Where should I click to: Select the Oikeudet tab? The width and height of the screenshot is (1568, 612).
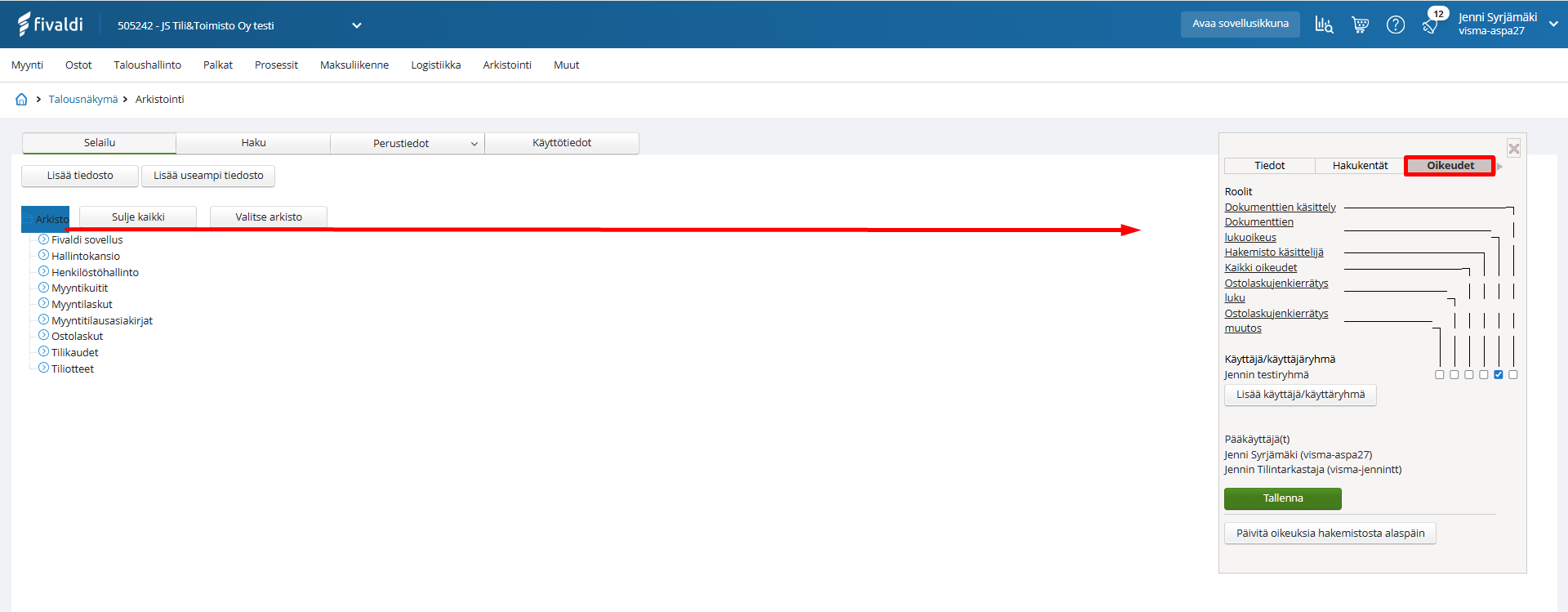click(x=1450, y=166)
